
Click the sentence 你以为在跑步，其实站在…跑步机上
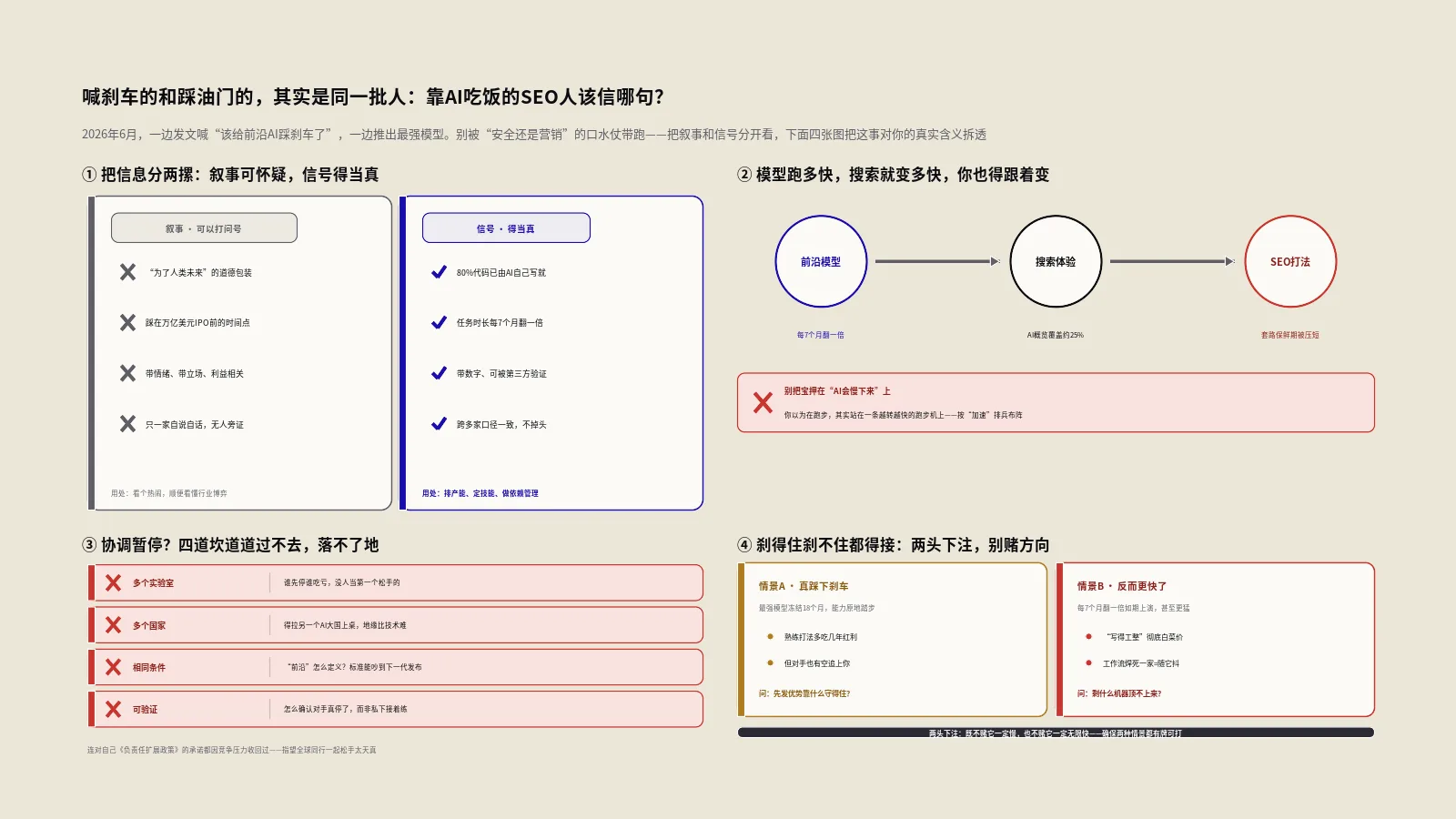[903, 415]
